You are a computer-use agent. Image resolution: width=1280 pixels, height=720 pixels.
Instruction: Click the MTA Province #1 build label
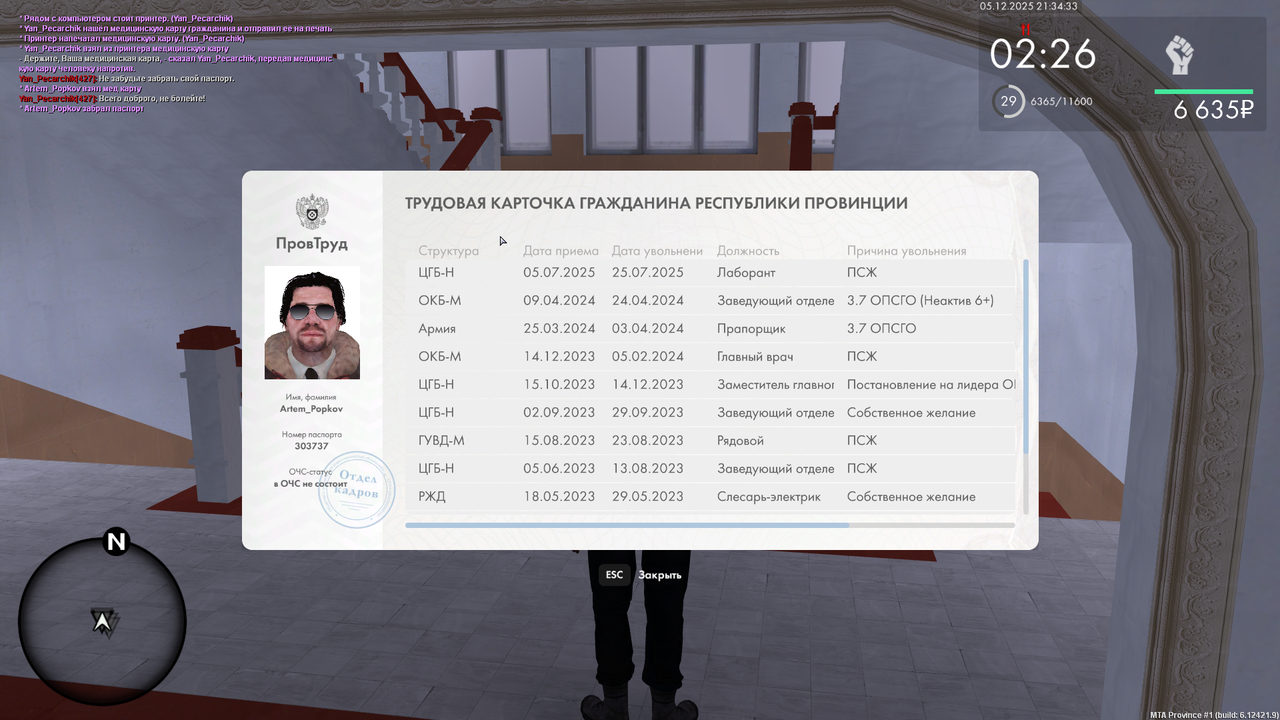coord(1214,715)
